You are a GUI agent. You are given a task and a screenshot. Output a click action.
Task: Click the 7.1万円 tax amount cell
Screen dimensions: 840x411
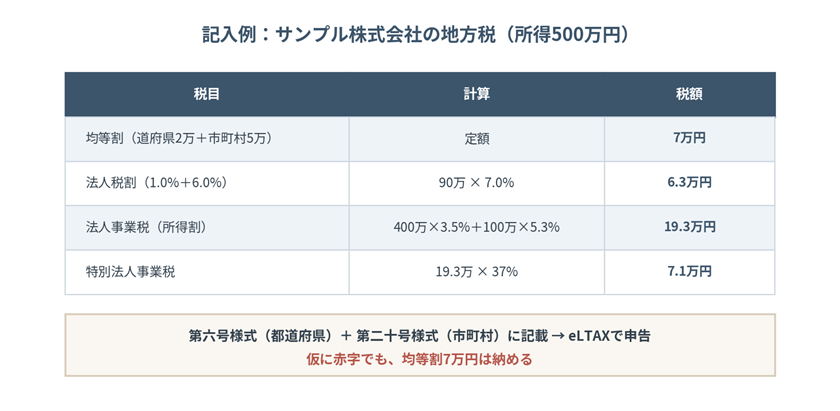pos(689,272)
